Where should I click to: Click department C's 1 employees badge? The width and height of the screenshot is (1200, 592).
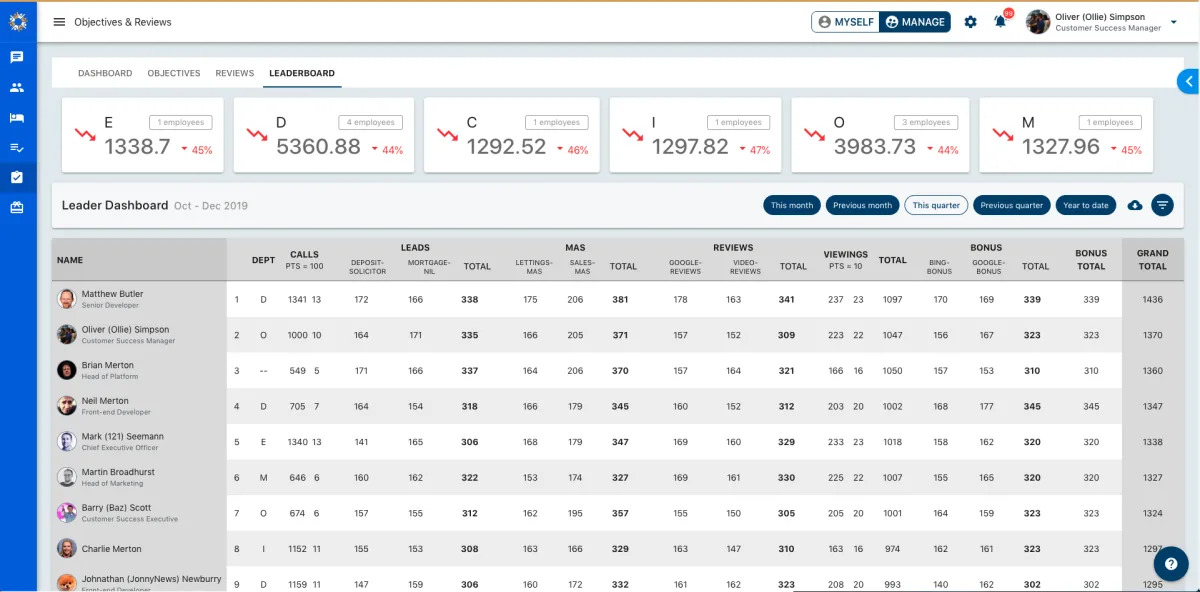point(557,122)
